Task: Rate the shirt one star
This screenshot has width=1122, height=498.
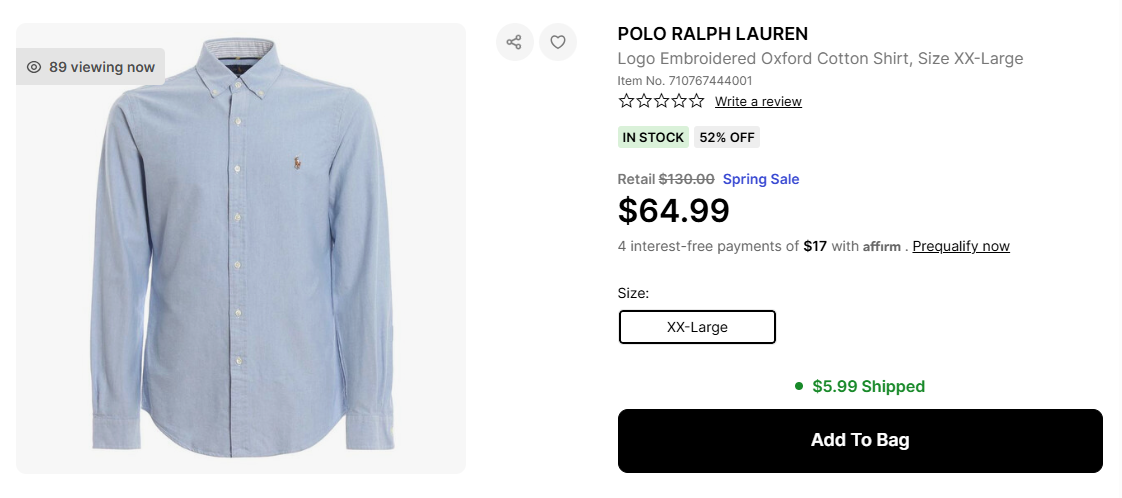Action: 626,101
